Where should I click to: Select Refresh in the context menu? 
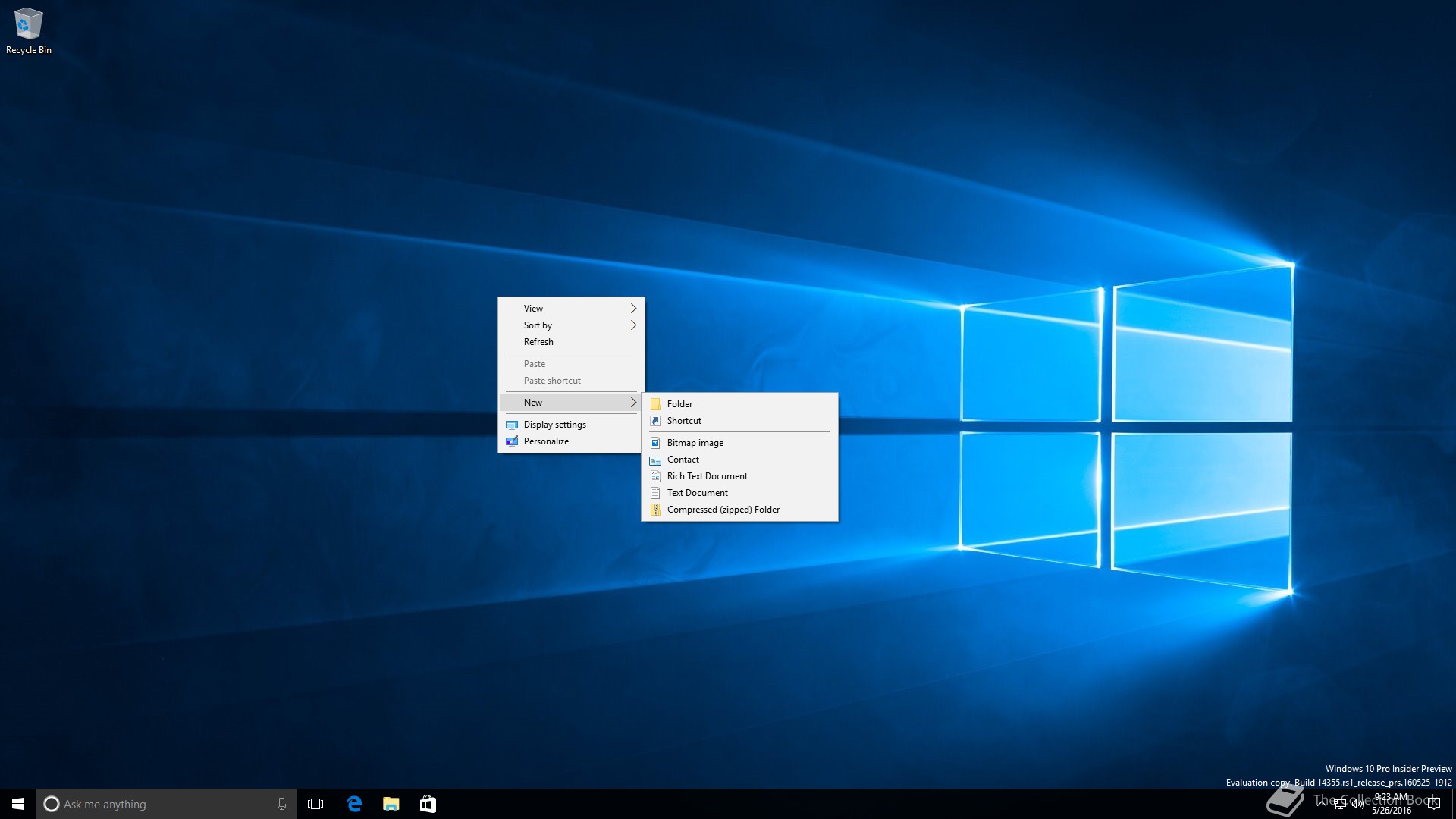pos(538,342)
